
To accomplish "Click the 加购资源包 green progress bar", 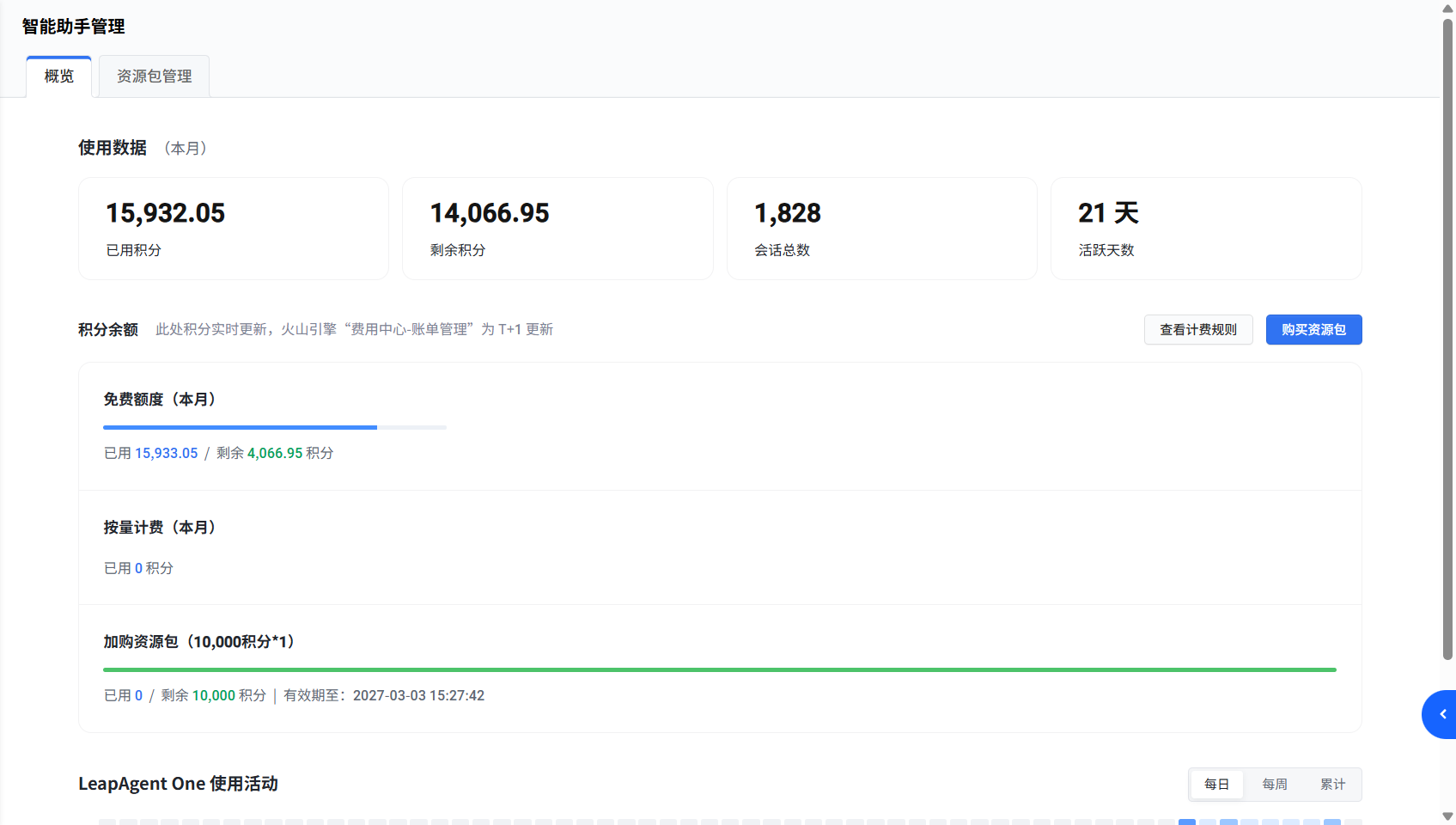I will click(720, 669).
